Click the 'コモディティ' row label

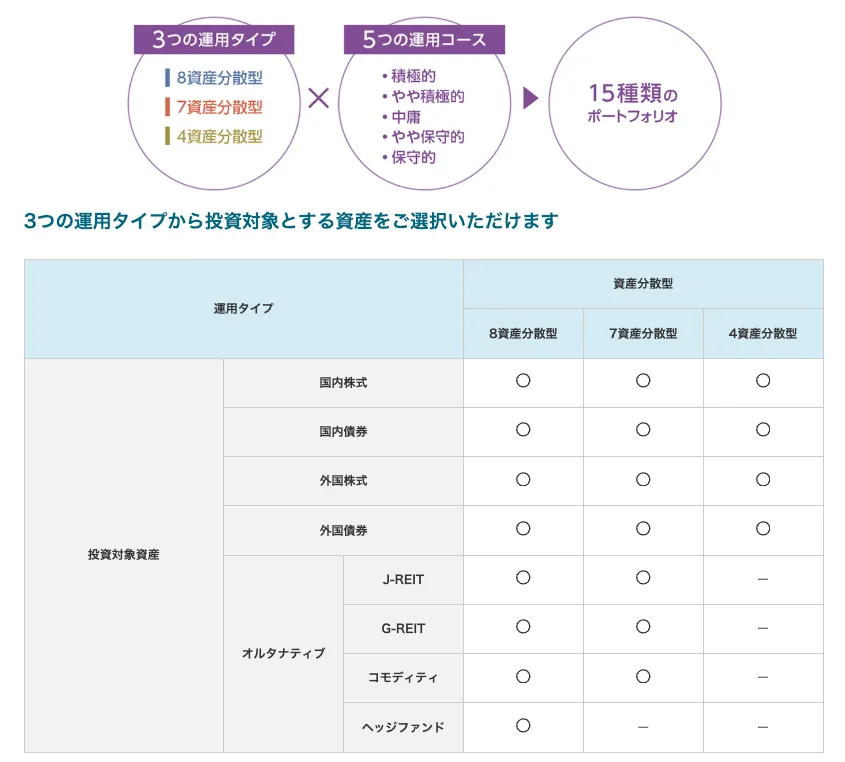tap(403, 678)
